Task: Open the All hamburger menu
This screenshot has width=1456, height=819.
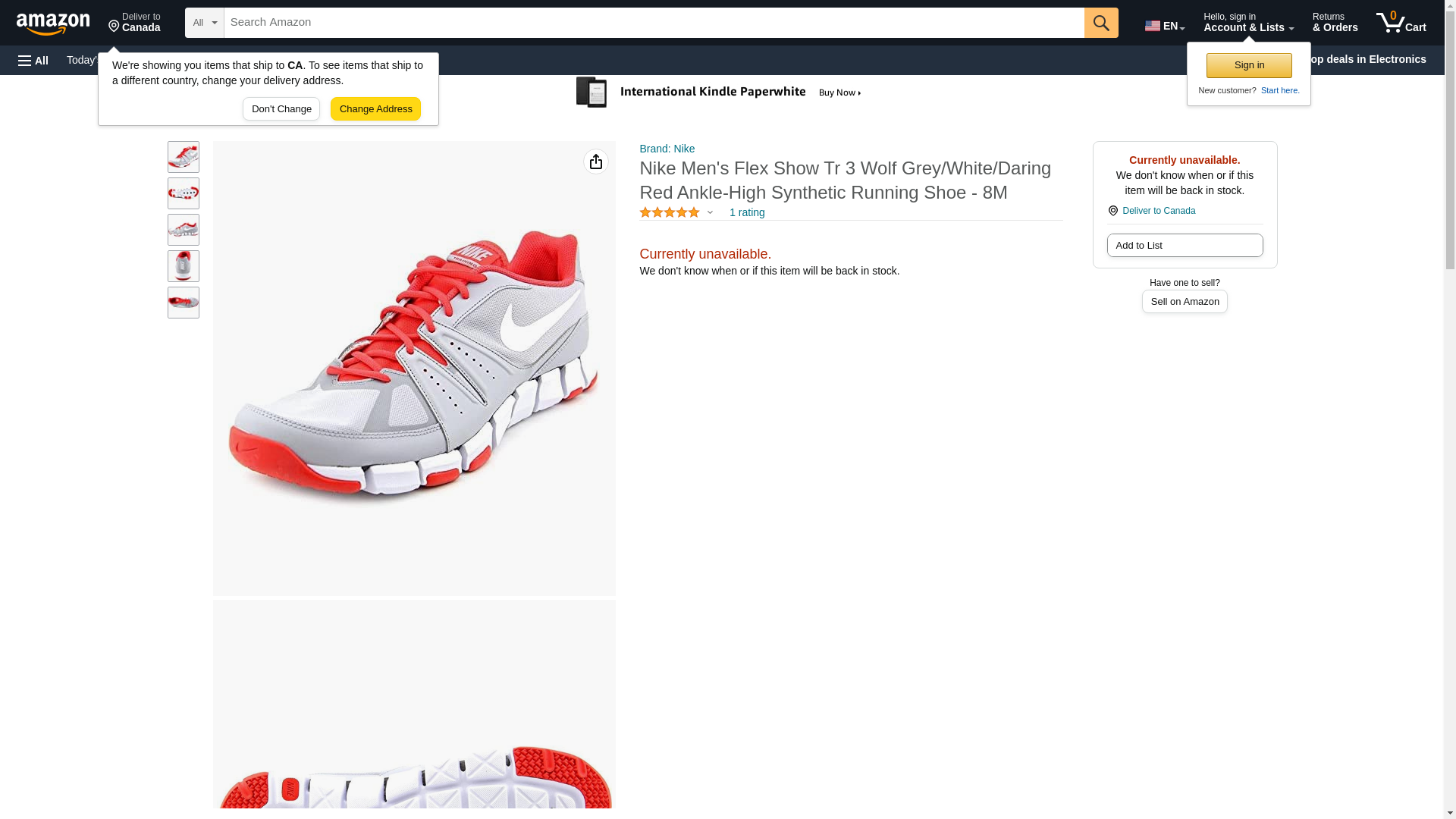Action: coord(33,60)
